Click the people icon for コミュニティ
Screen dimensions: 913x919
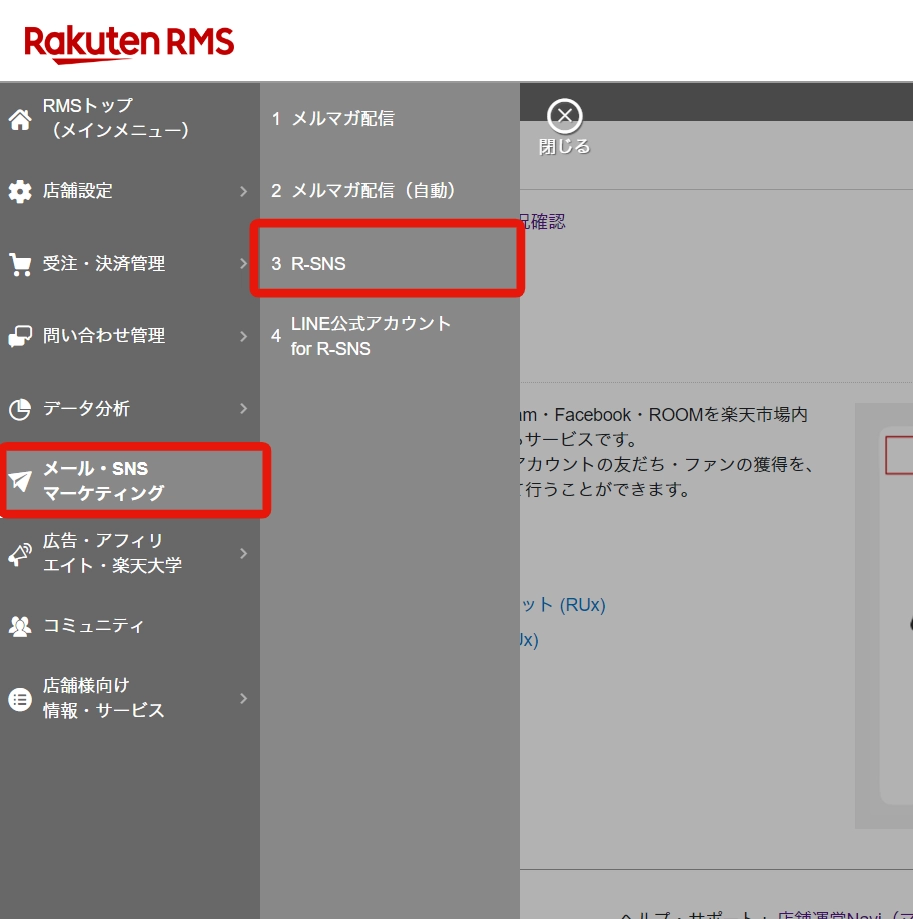[20, 627]
